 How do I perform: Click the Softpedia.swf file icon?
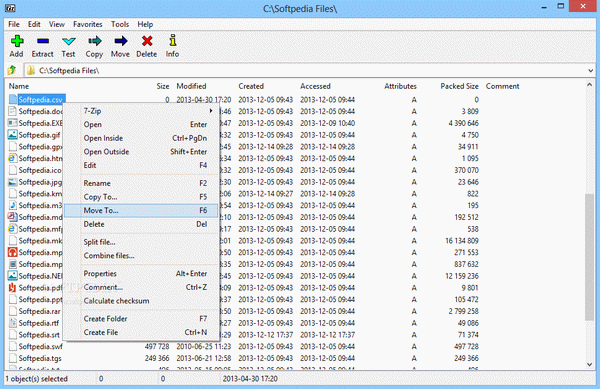[13, 347]
